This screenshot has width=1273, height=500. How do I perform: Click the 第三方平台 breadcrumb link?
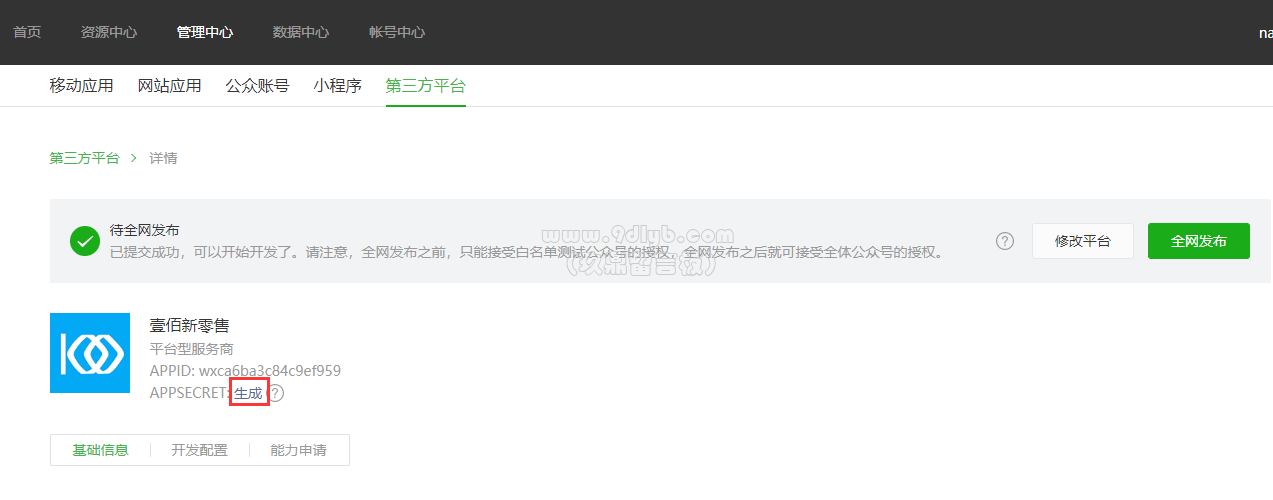pyautogui.click(x=84, y=158)
